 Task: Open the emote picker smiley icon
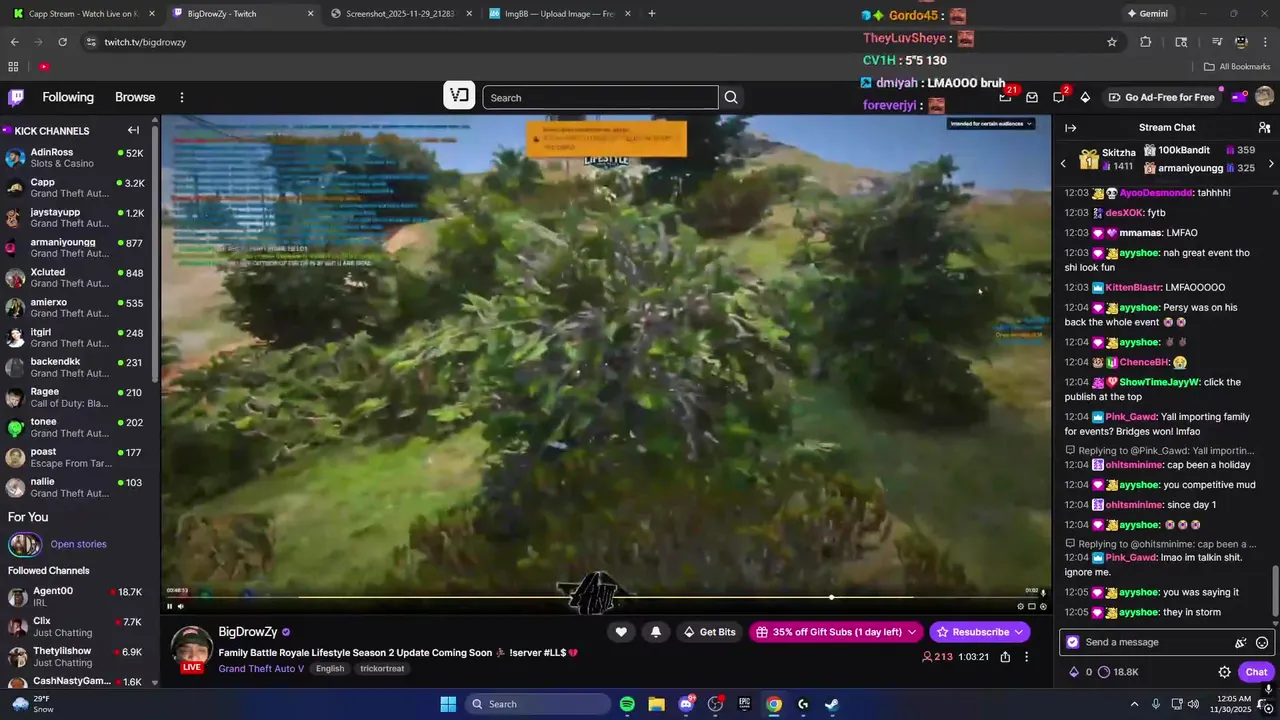tap(1262, 642)
